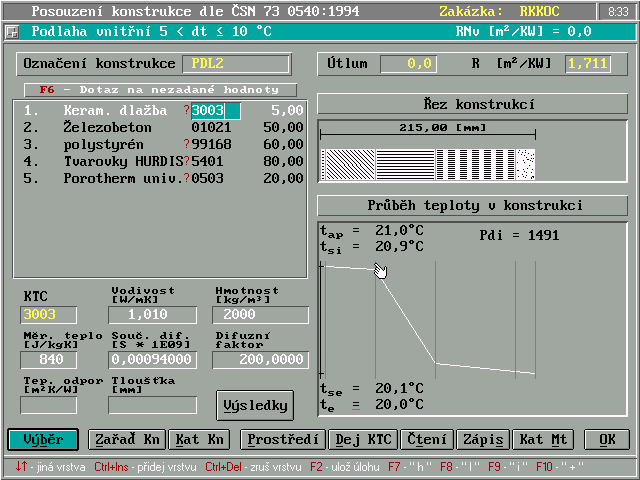Click the Výběr button
Screen dimensions: 640x480
[43, 439]
